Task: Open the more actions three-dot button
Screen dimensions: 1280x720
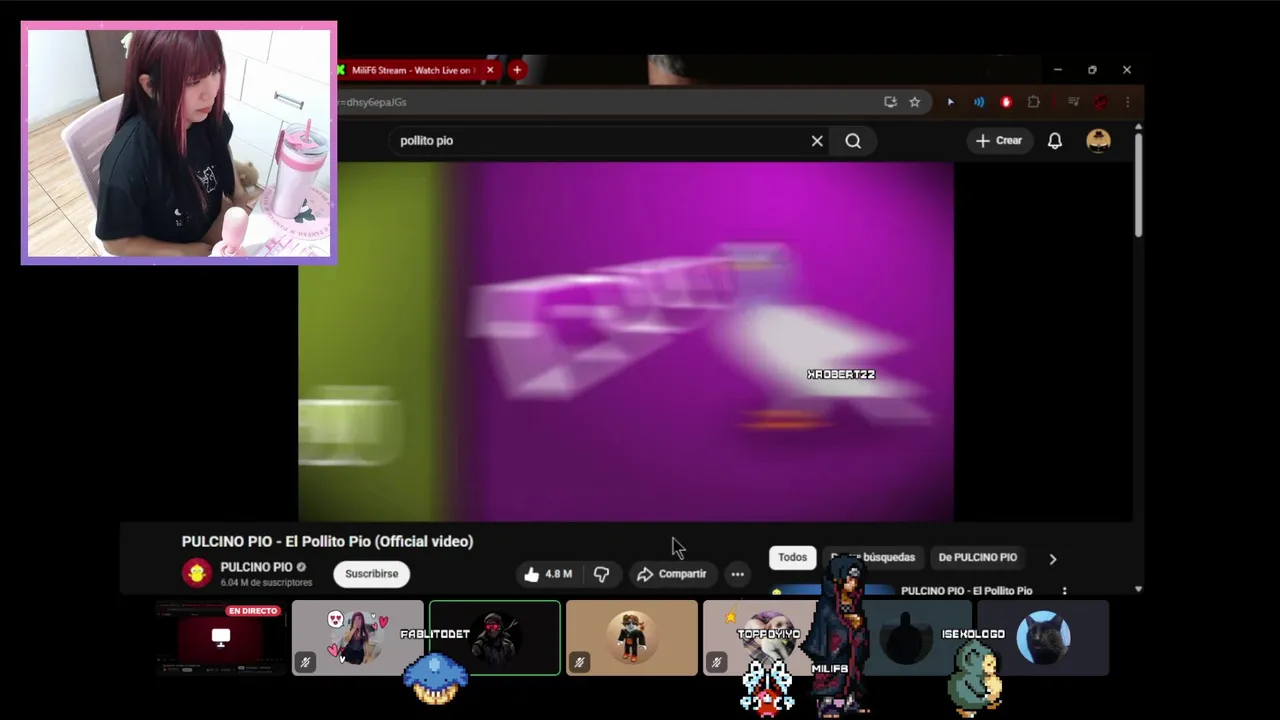Action: point(737,574)
